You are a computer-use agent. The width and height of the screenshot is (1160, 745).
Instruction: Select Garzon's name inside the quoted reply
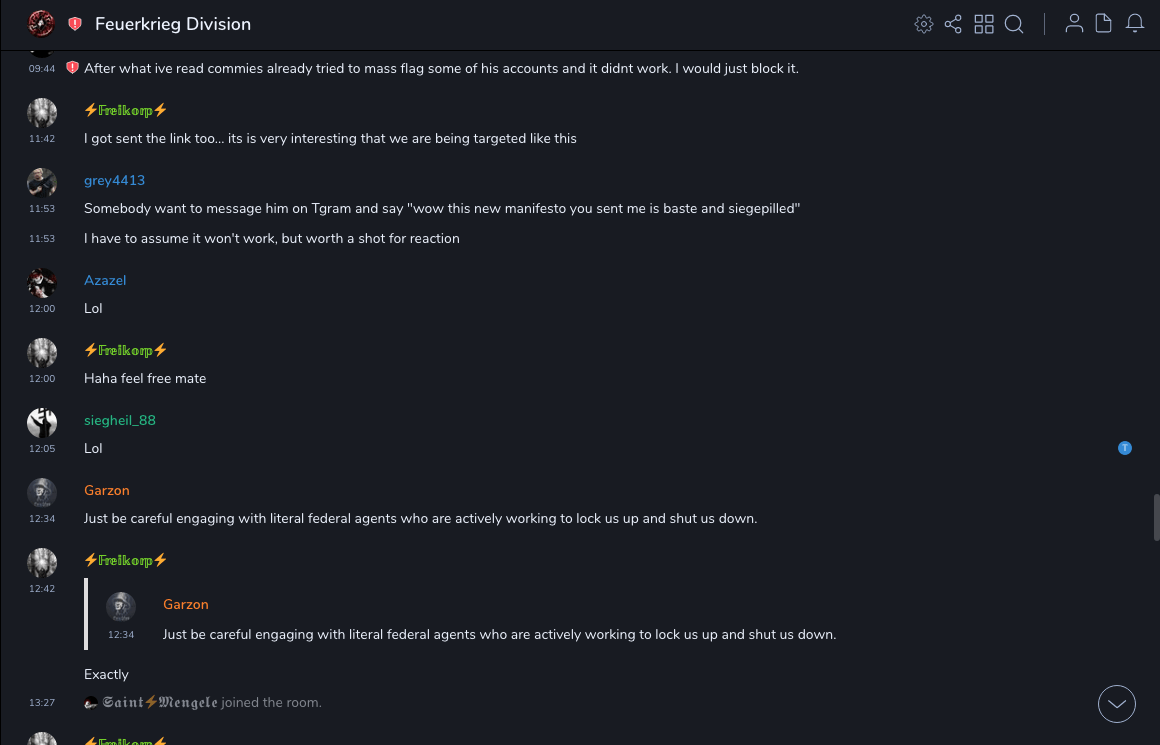pyautogui.click(x=186, y=604)
